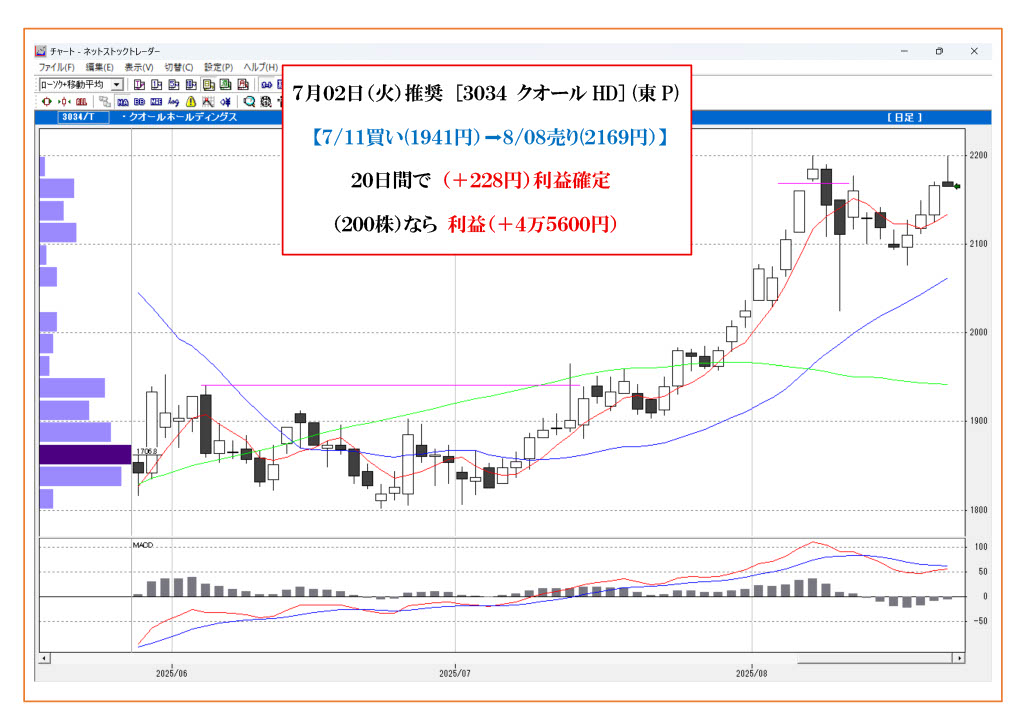Click the scroll-right arrow under the chart
This screenshot has width=1024, height=726.
coord(959,658)
